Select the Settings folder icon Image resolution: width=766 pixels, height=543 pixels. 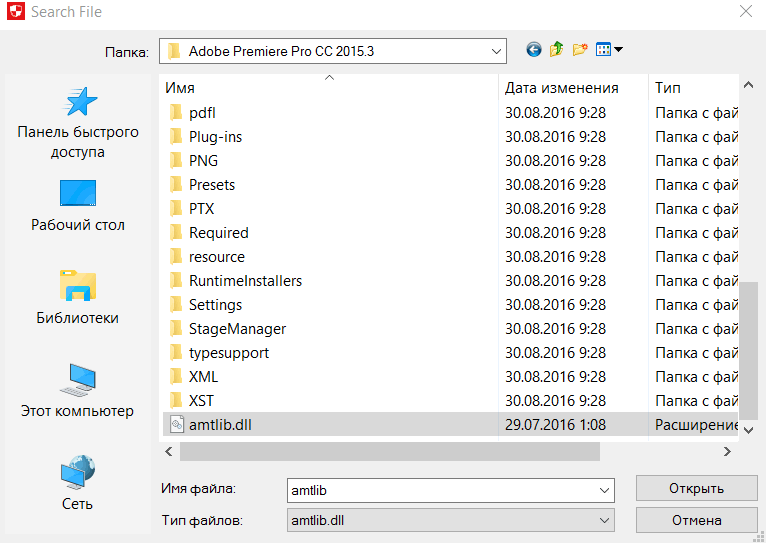[x=176, y=304]
